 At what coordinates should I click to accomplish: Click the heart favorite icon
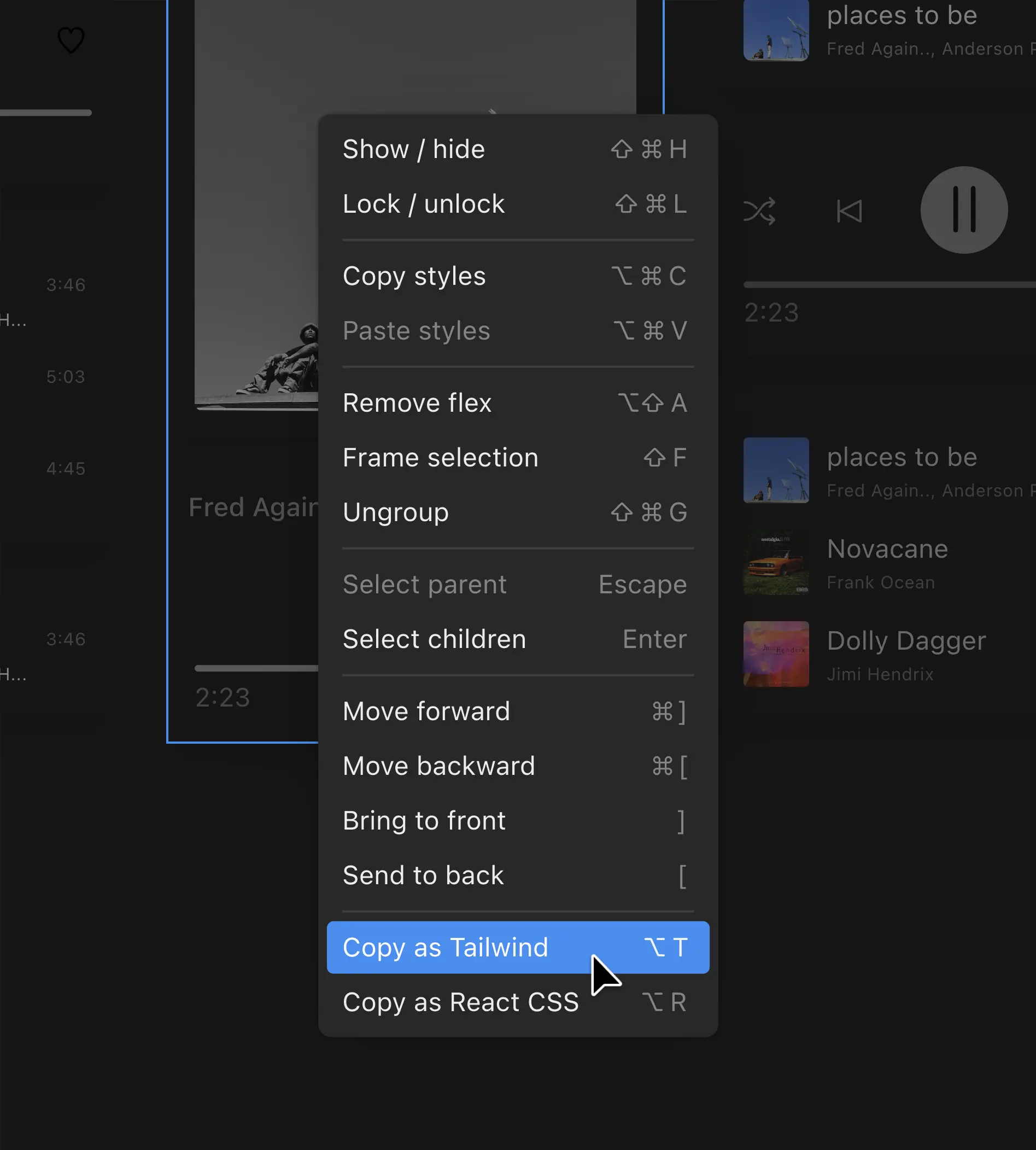(x=71, y=40)
